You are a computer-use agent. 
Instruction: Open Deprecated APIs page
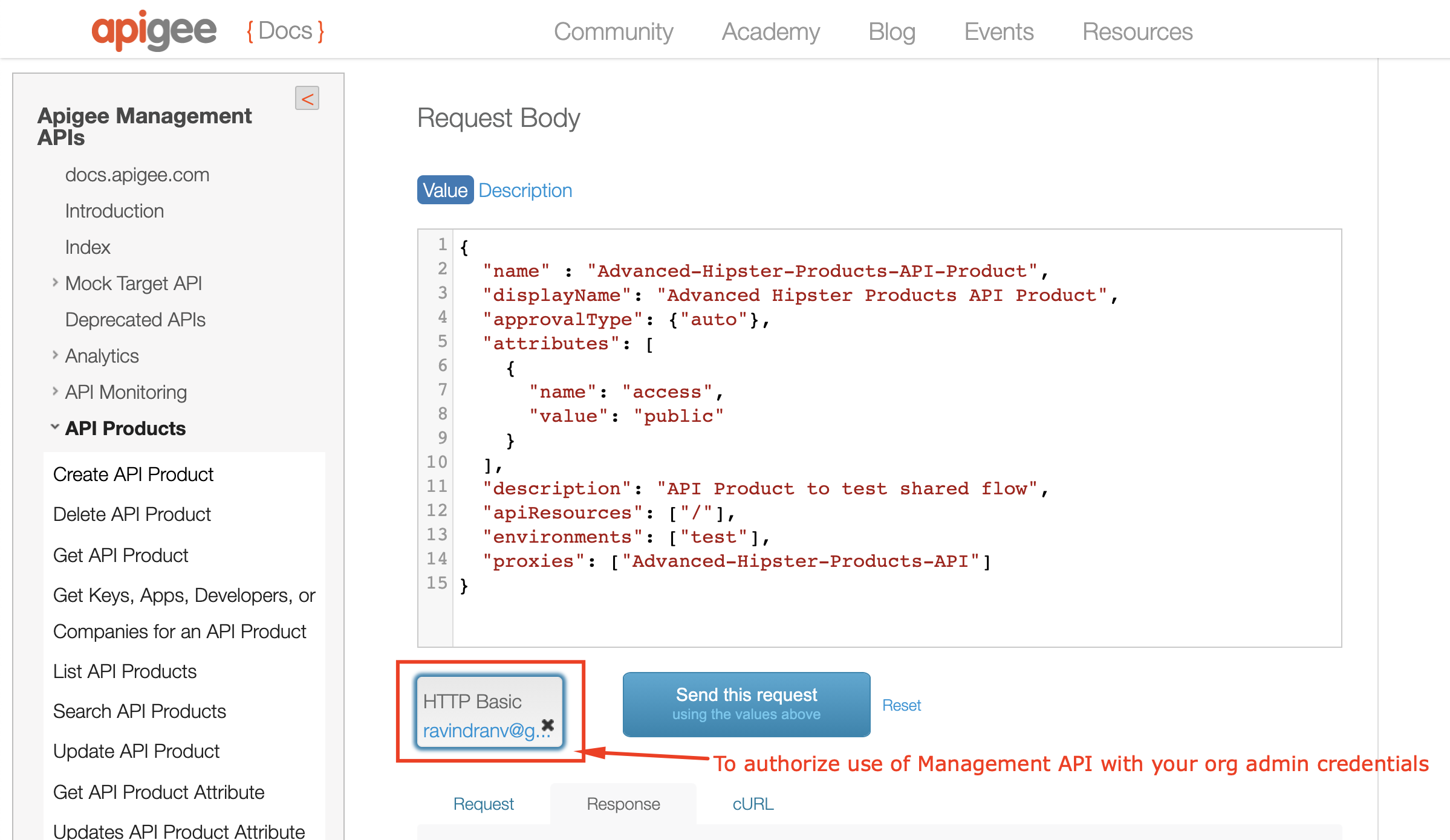point(135,320)
